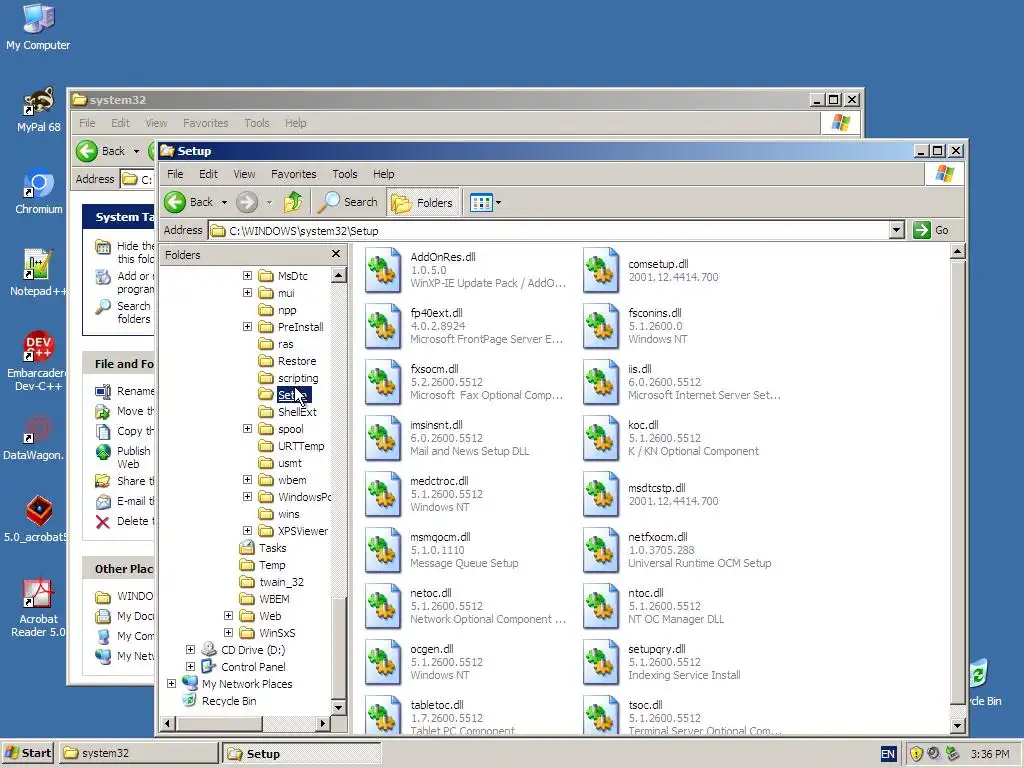Click the green Back arrow in Setup window
This screenshot has height=768, width=1024.
tap(175, 202)
